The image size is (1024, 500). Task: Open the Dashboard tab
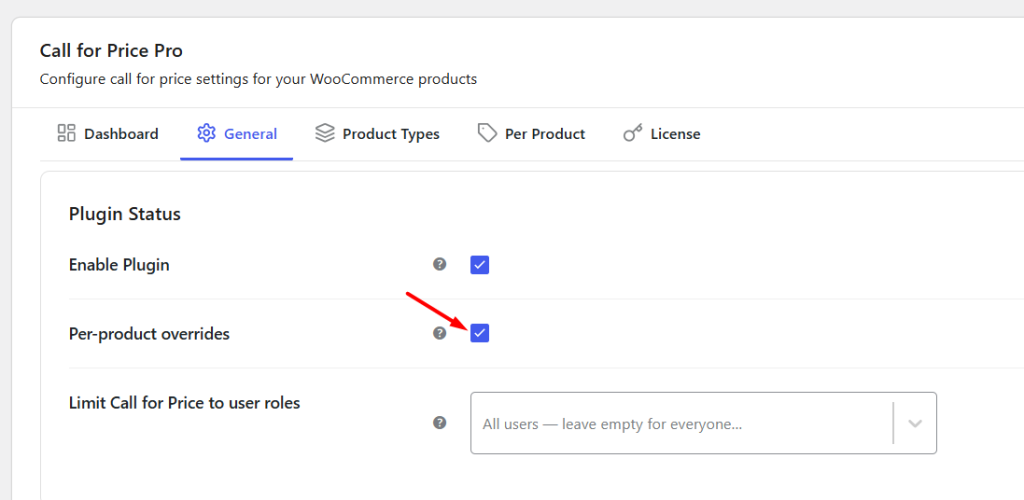[108, 134]
